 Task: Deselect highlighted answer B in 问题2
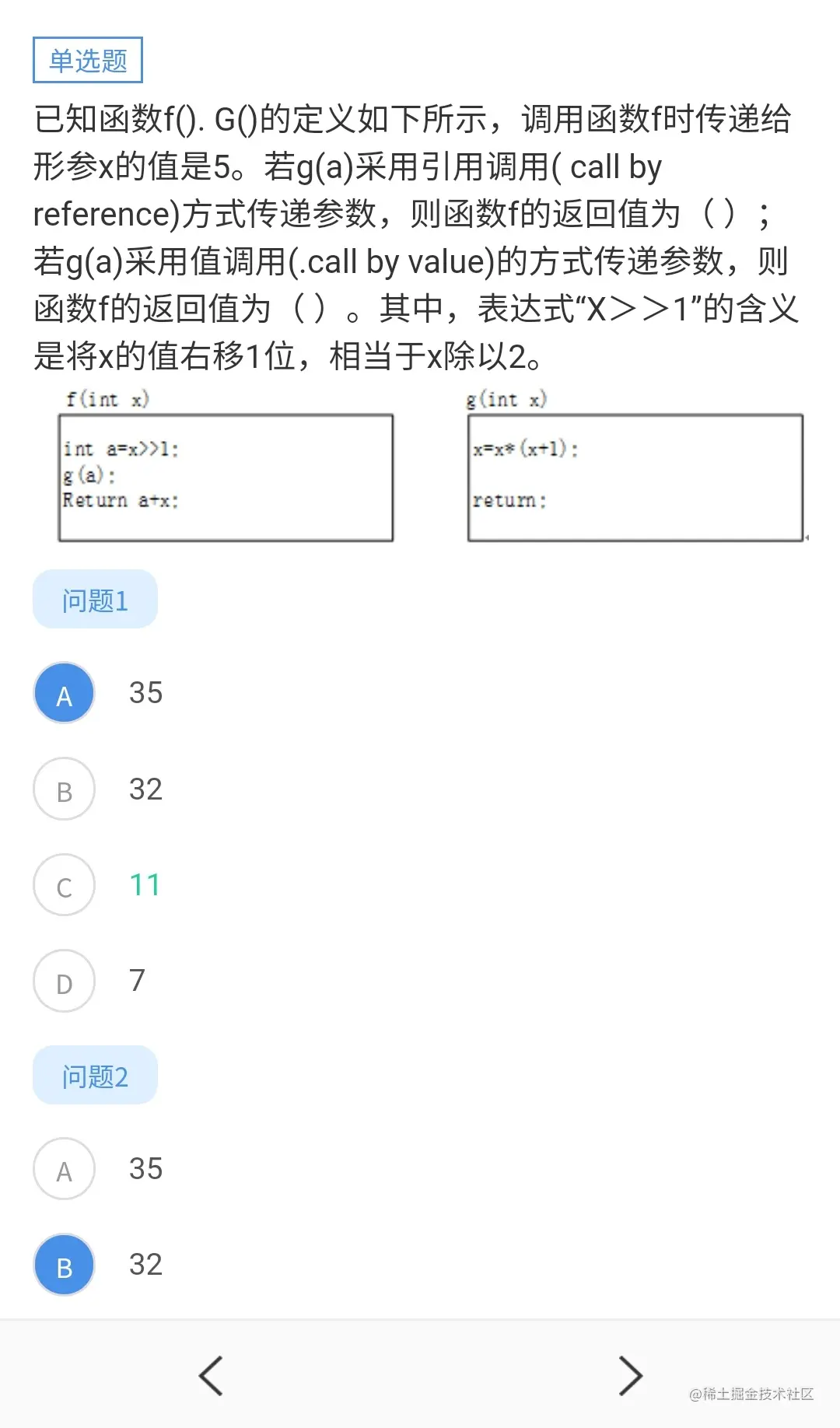pos(64,1264)
